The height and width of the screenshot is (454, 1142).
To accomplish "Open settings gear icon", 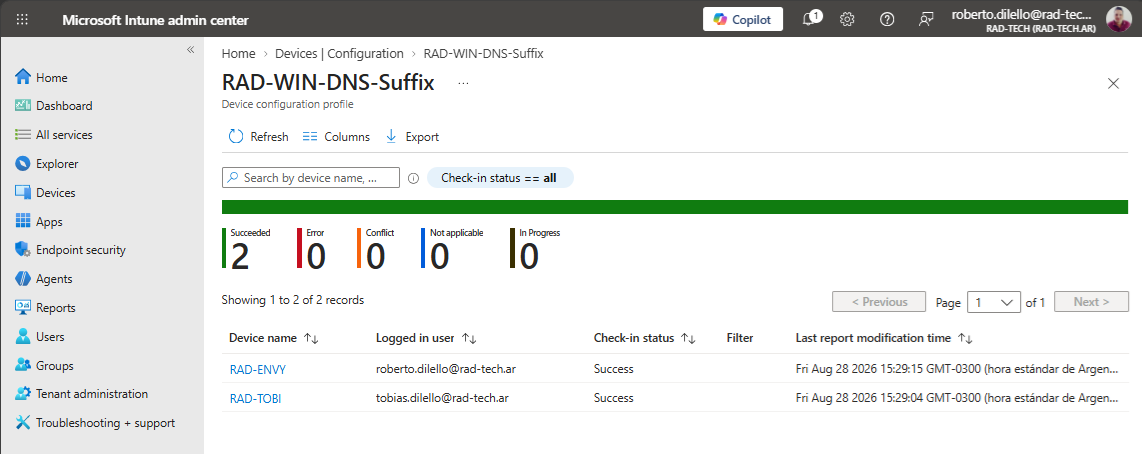I will 847,20.
